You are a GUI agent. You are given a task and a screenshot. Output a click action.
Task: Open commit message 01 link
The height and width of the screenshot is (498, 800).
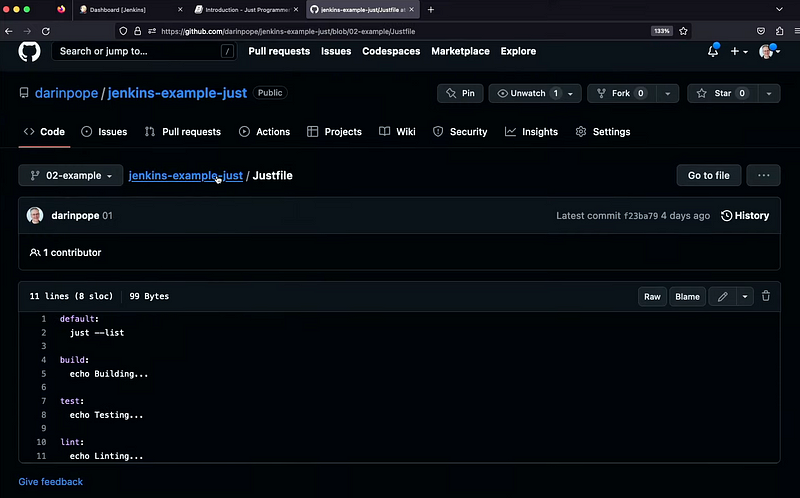(x=107, y=215)
